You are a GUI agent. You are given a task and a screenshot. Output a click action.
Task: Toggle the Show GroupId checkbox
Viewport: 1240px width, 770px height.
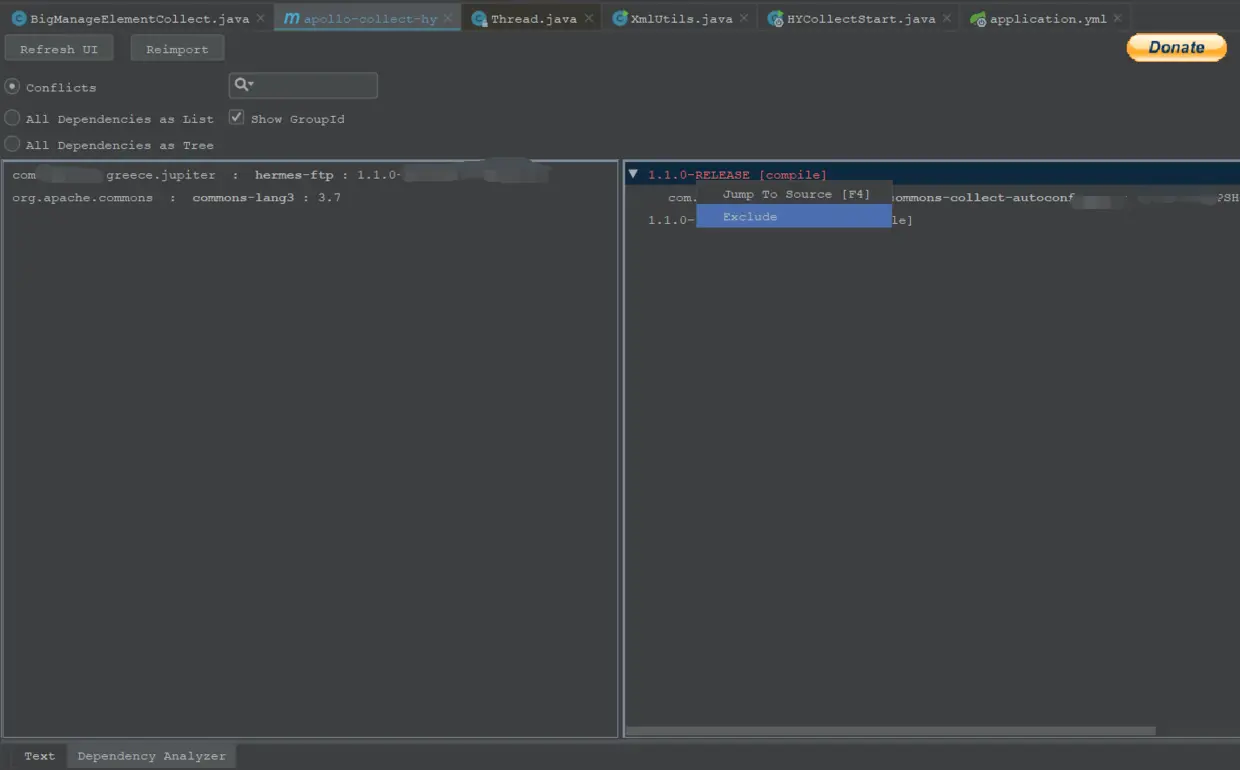point(236,117)
